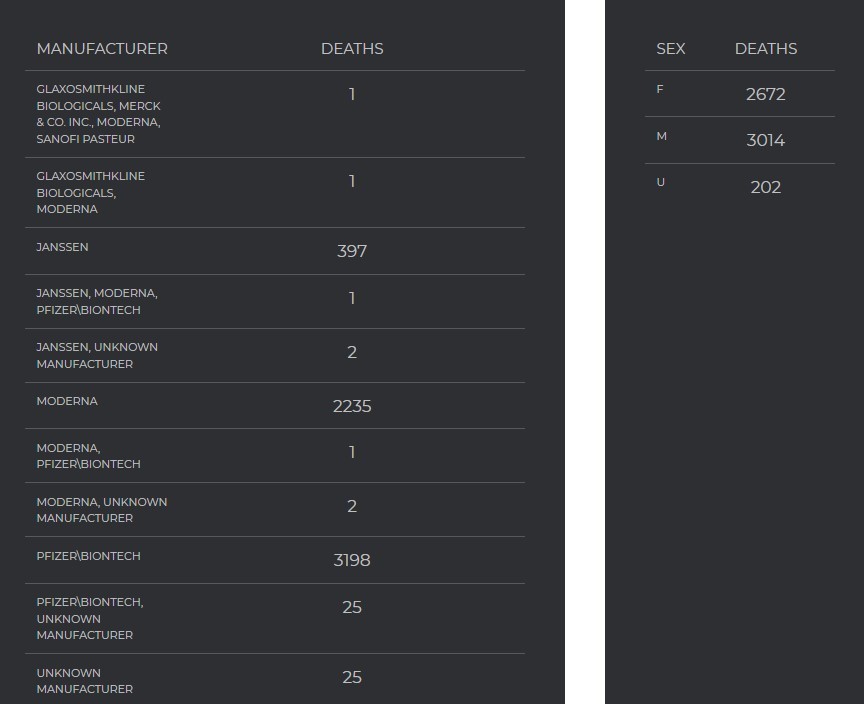
Task: Click the M row label in sex table
Action: coord(661,136)
